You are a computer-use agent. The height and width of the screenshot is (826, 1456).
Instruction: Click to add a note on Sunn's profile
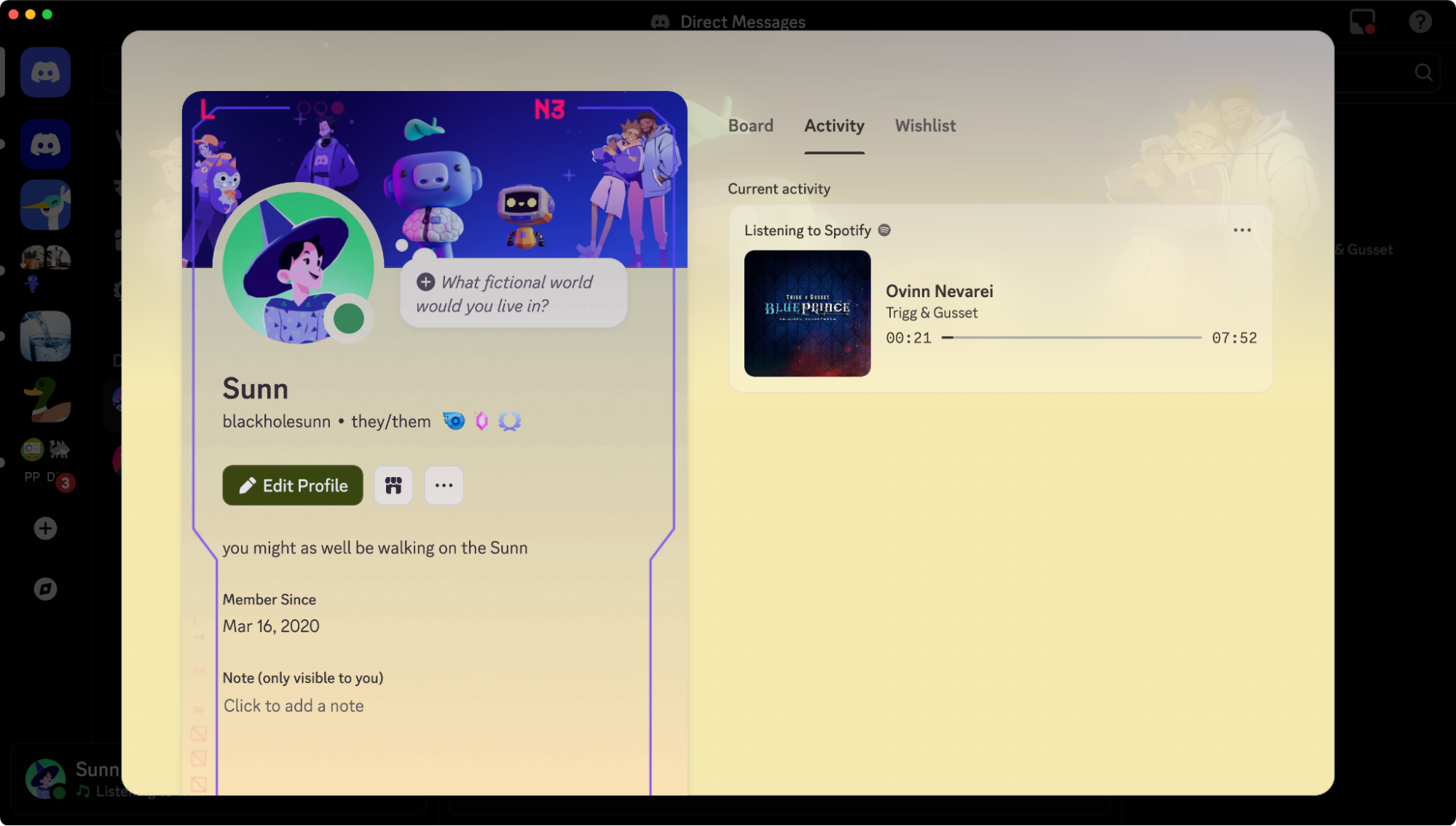(294, 705)
